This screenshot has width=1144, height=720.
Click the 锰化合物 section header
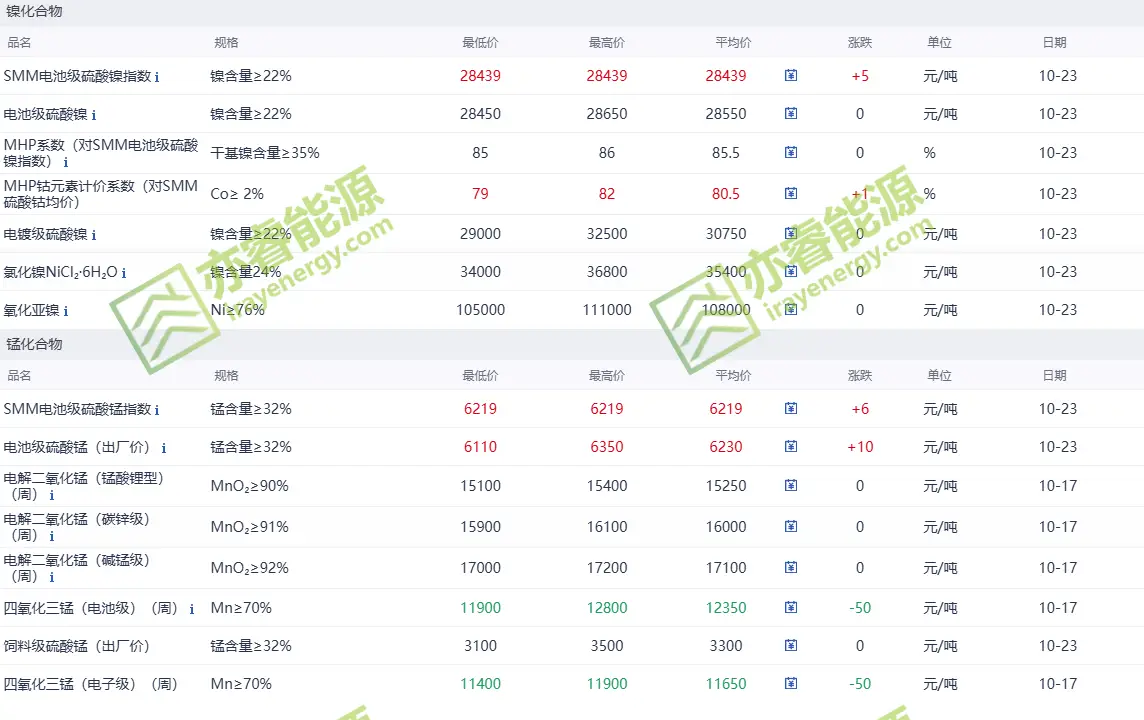tap(34, 344)
